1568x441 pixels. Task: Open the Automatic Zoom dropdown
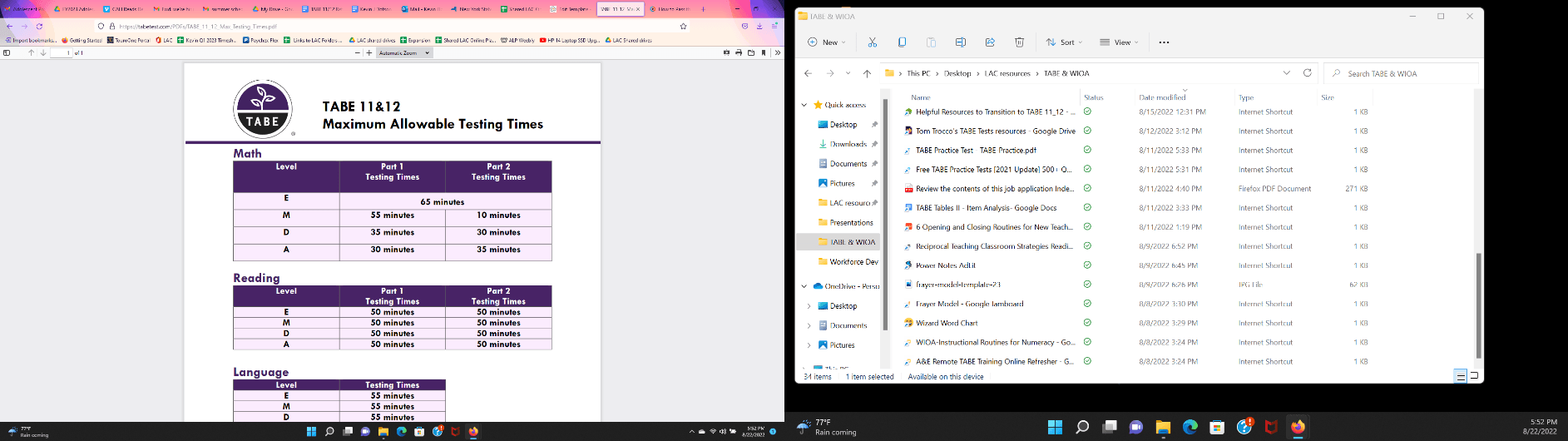point(404,52)
